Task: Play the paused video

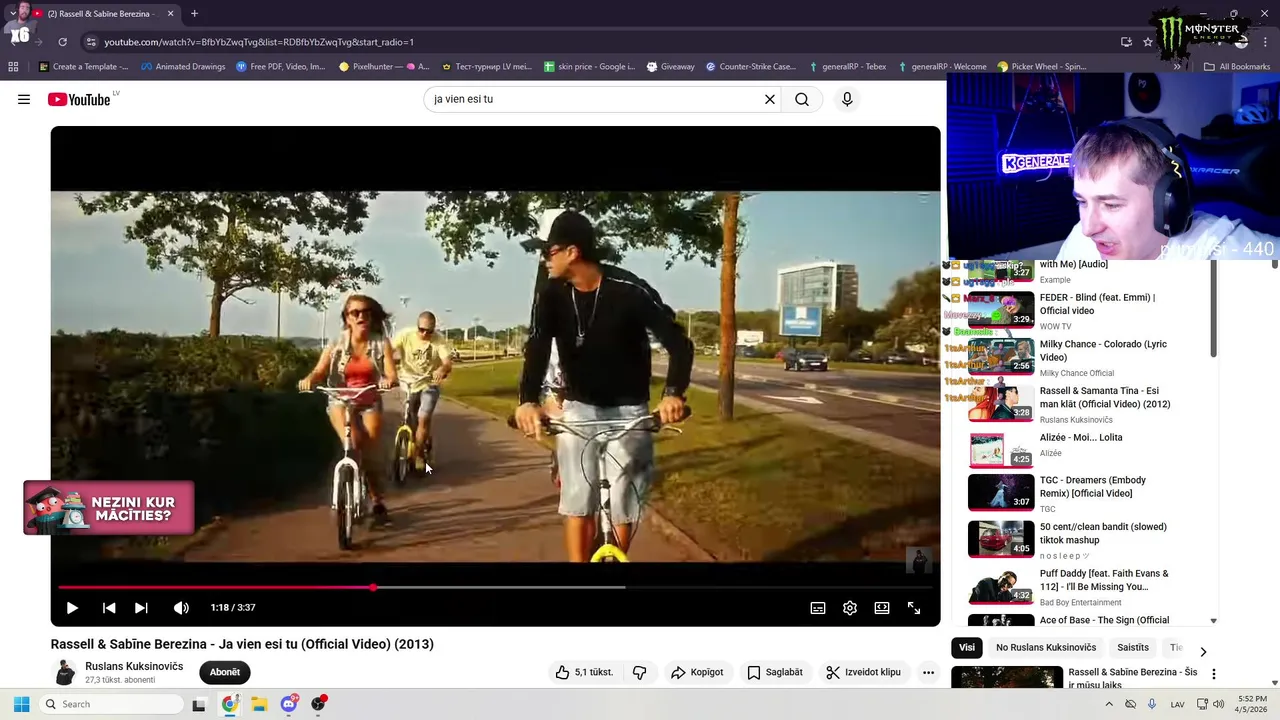Action: (72, 608)
